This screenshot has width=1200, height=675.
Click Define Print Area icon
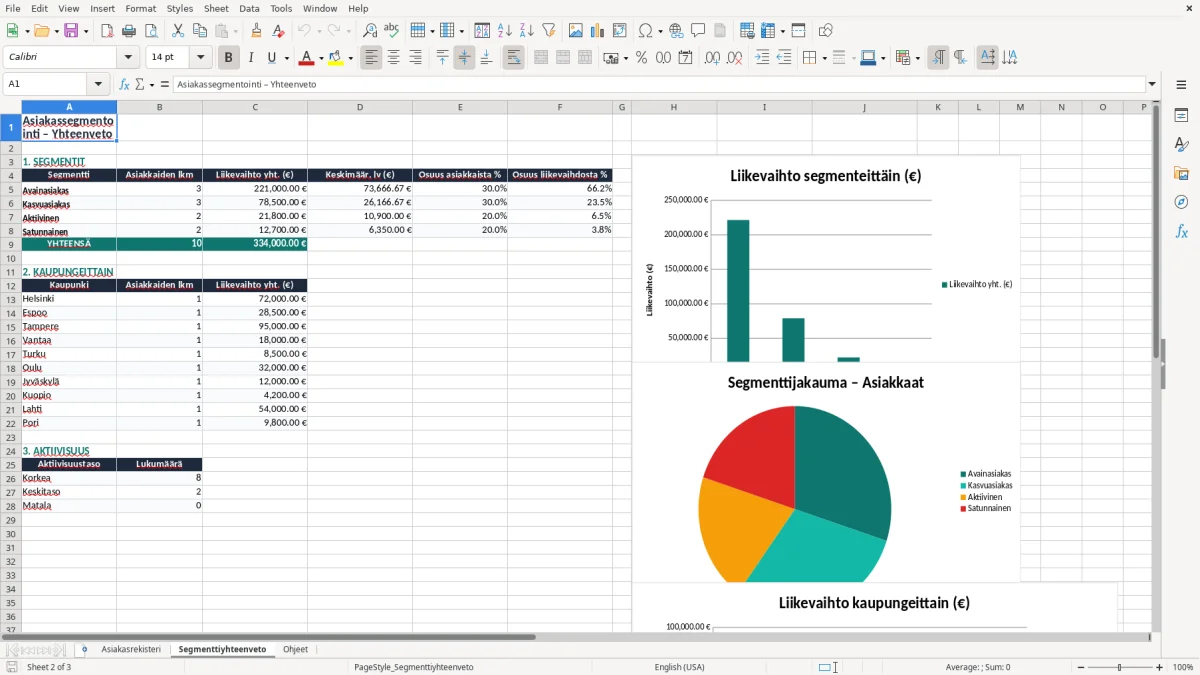point(746,31)
